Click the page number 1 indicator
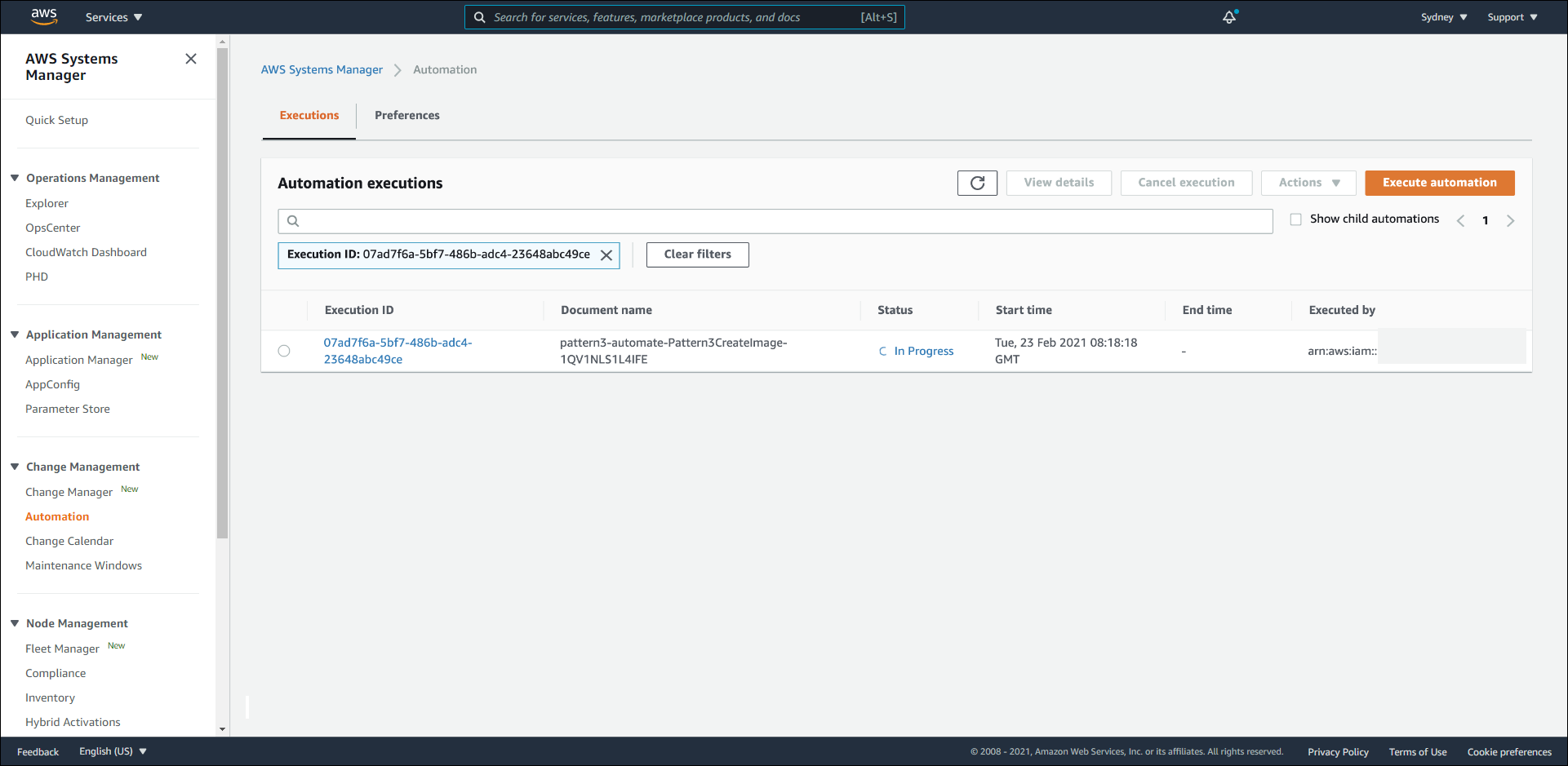Screen dimensions: 1568x766 point(1486,220)
